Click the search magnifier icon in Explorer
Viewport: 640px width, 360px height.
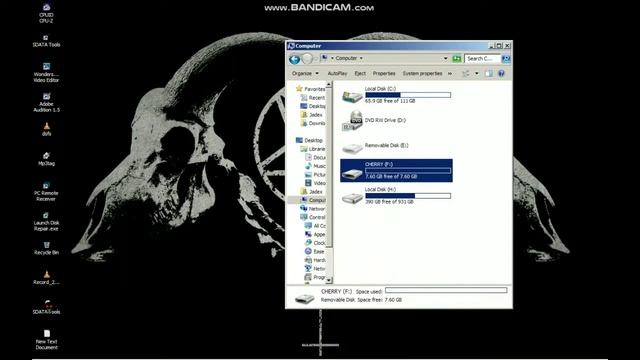coord(506,59)
